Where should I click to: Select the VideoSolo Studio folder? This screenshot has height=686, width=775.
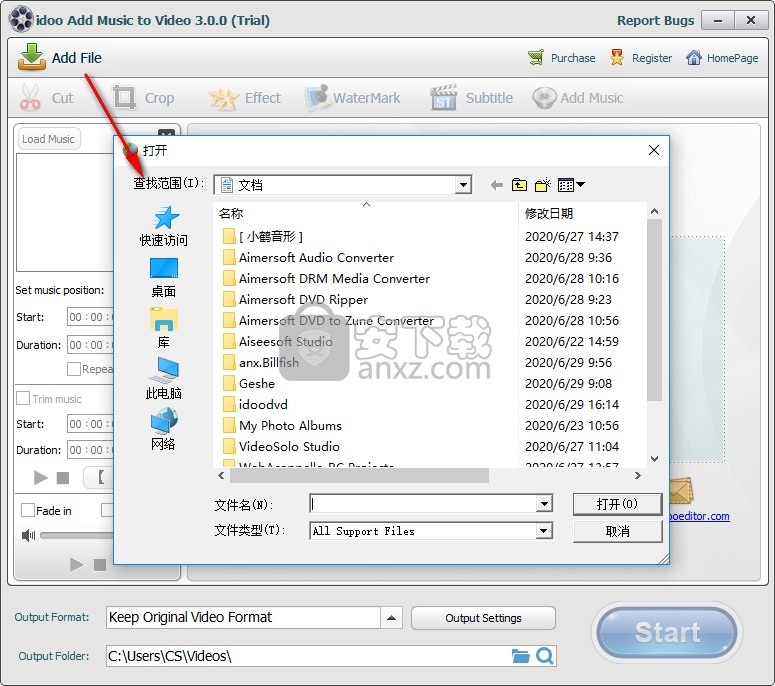pos(281,447)
